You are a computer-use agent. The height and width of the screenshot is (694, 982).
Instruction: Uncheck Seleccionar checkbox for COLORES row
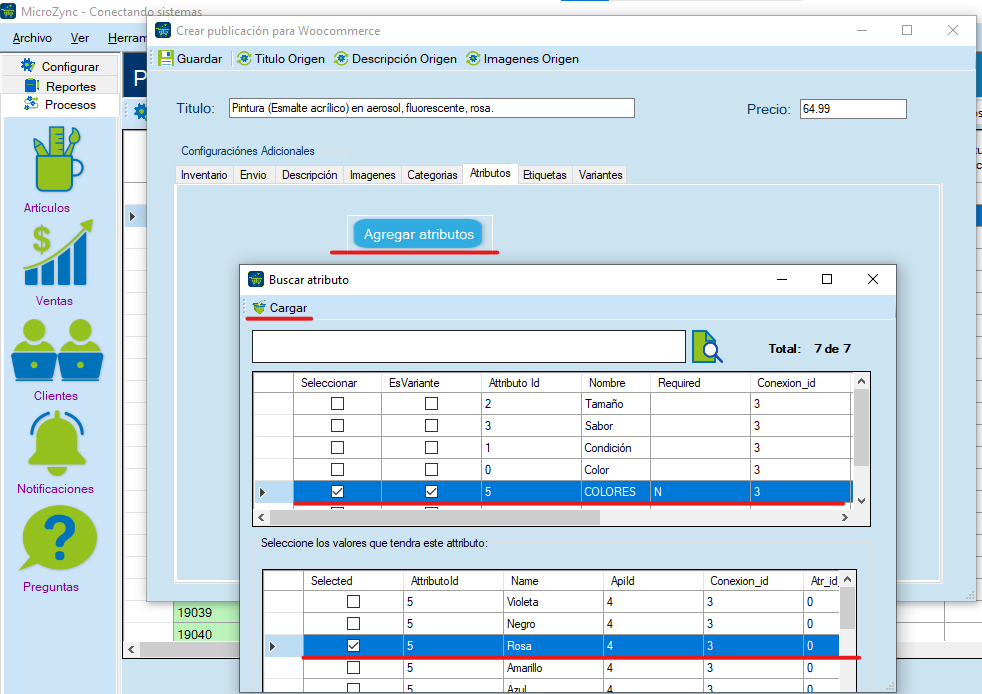338,491
